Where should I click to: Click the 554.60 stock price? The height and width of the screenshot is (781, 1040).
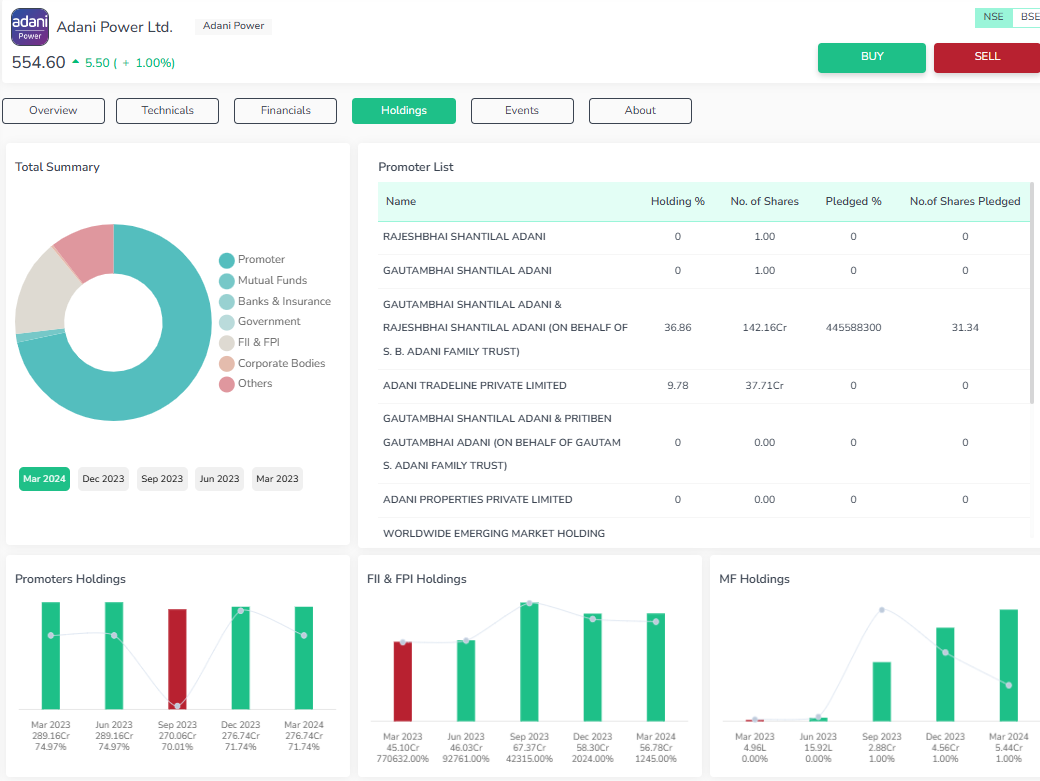click(38, 62)
